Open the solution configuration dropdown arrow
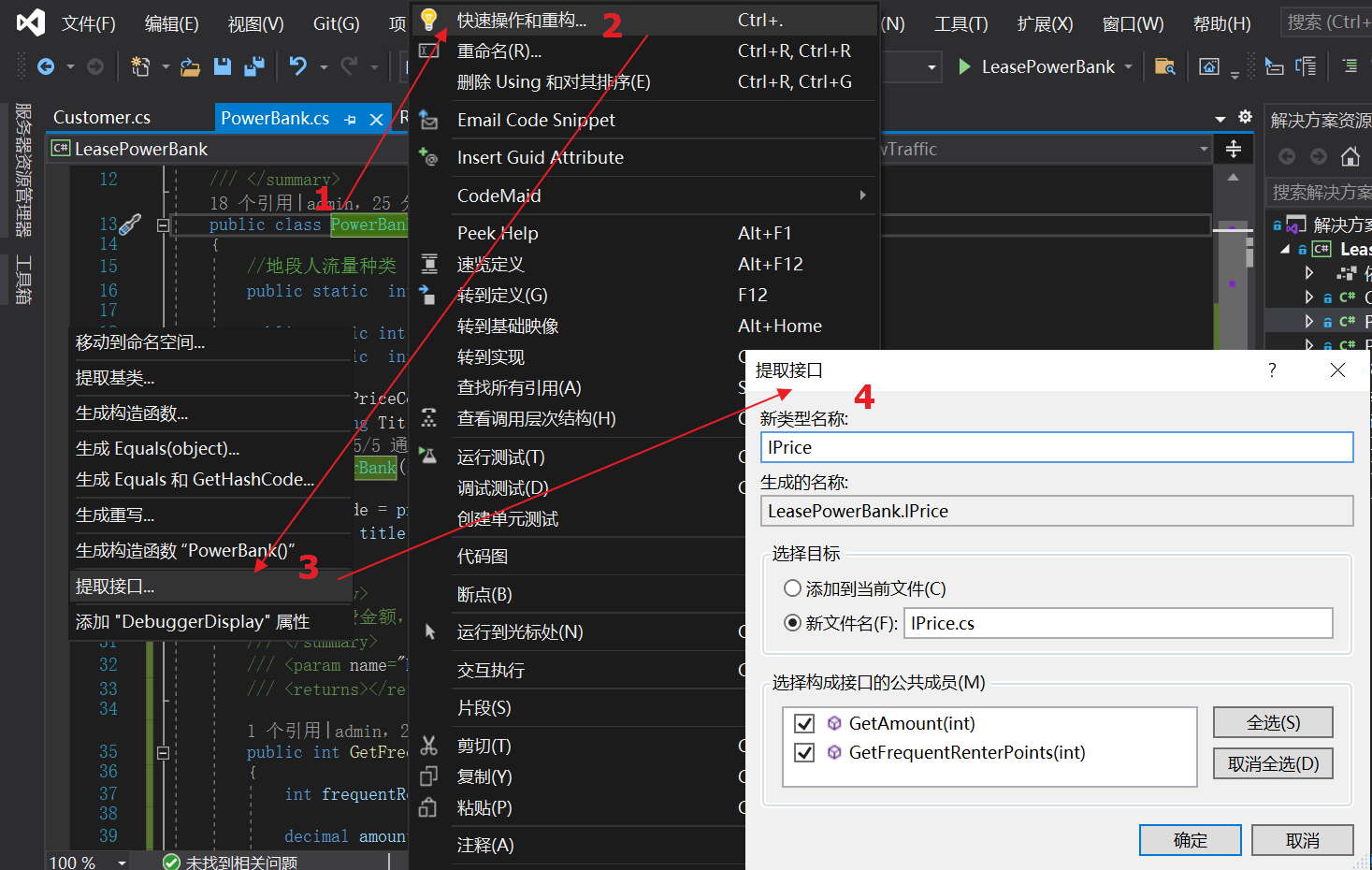 click(x=932, y=66)
